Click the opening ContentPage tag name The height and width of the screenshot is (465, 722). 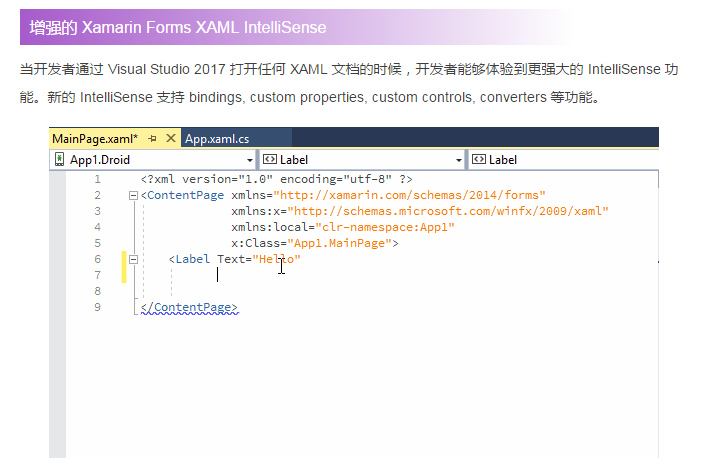click(x=186, y=195)
